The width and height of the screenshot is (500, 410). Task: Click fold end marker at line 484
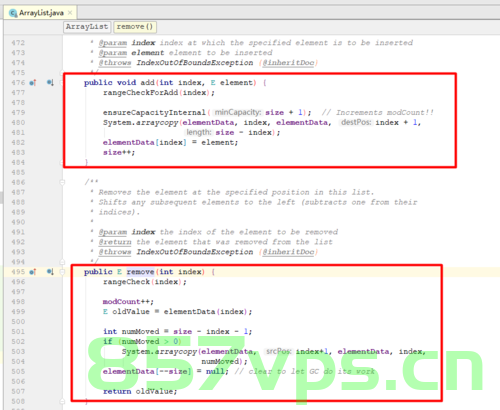[x=62, y=162]
